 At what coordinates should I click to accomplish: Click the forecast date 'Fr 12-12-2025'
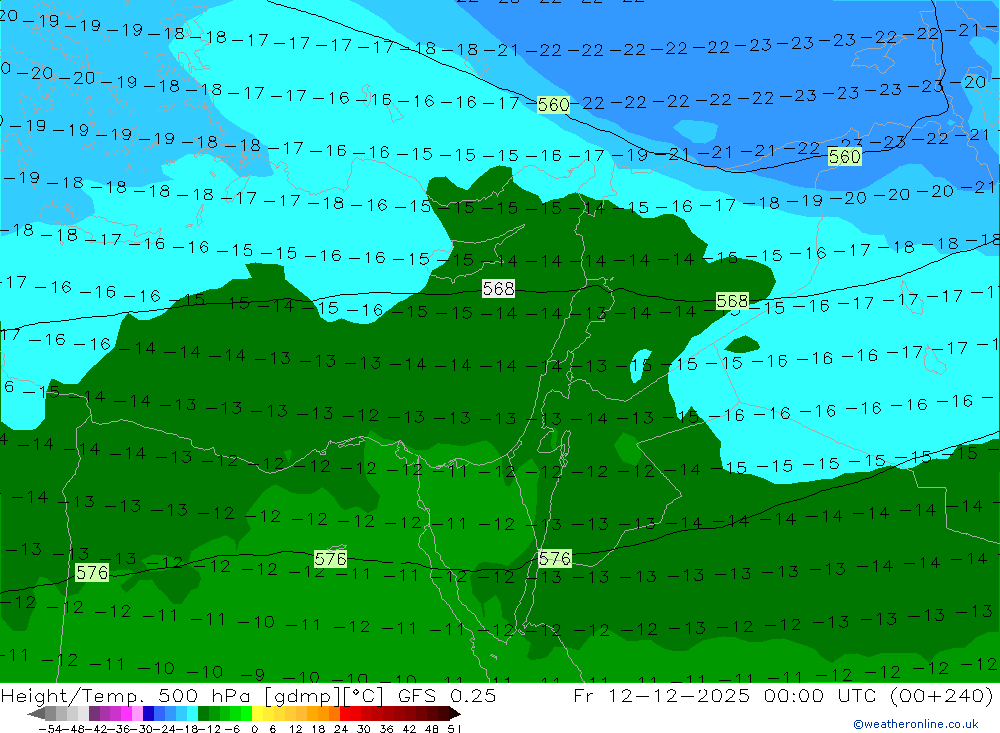(x=661, y=695)
